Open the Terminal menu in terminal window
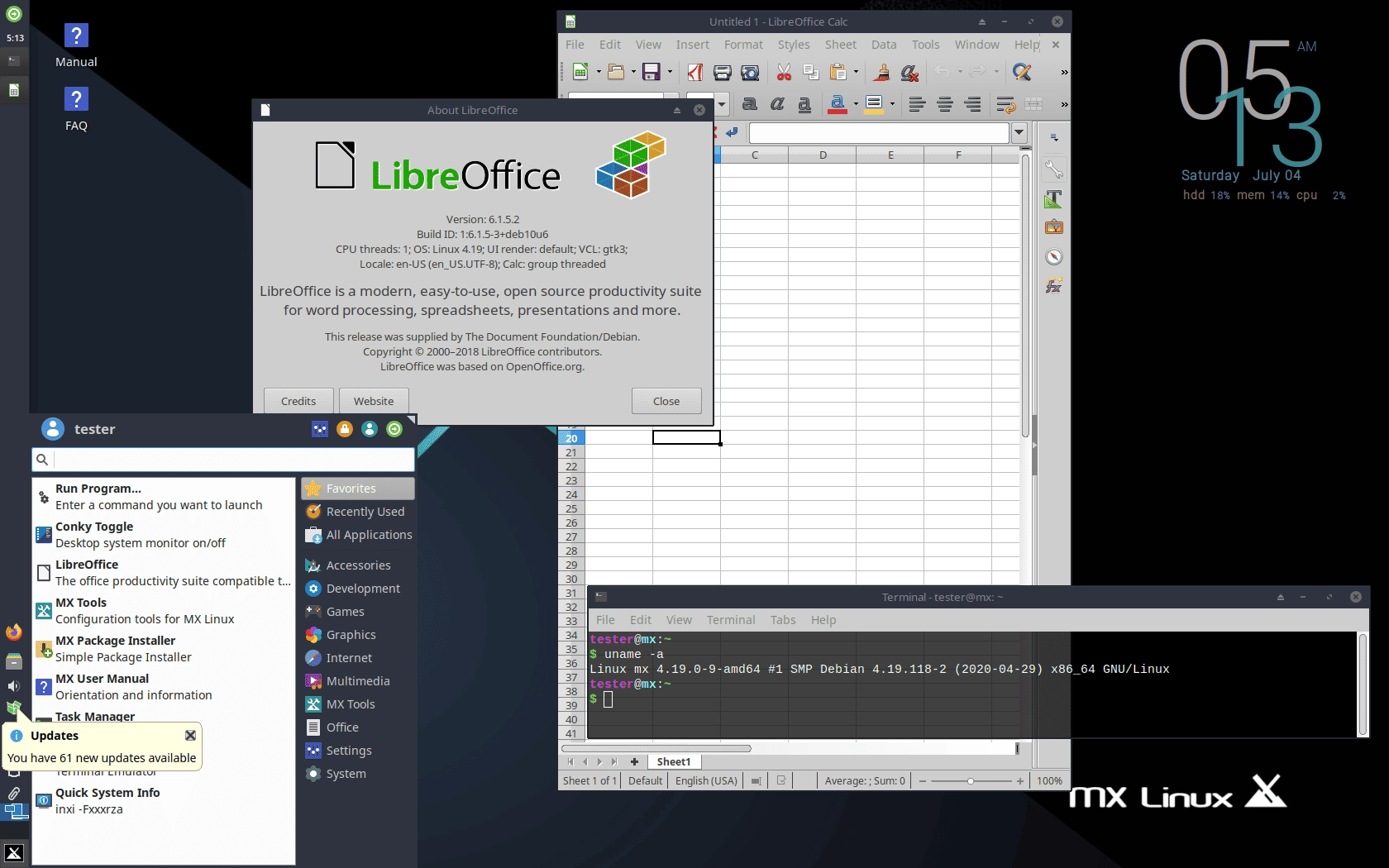1389x868 pixels. tap(730, 620)
